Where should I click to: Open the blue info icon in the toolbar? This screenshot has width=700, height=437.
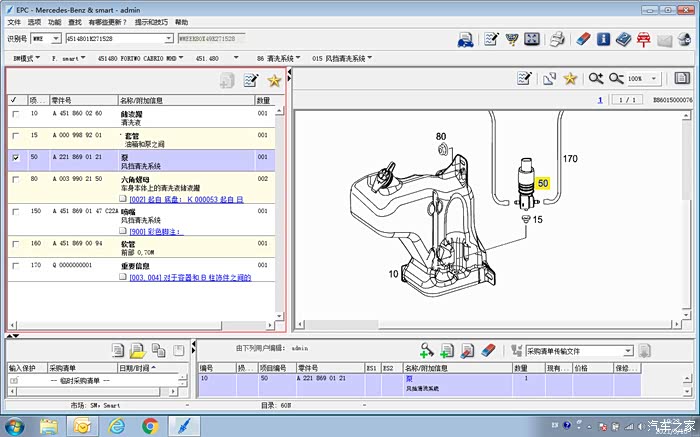click(603, 40)
